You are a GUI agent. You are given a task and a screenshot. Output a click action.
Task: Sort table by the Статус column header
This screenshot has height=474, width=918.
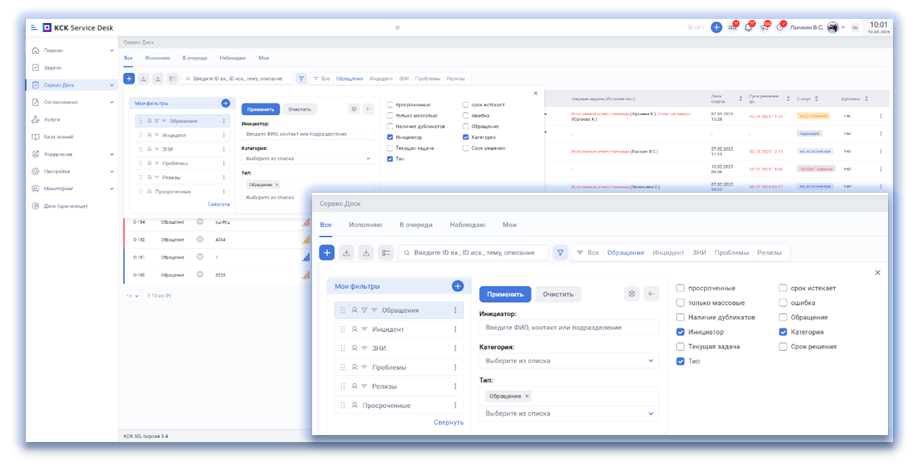(x=807, y=99)
